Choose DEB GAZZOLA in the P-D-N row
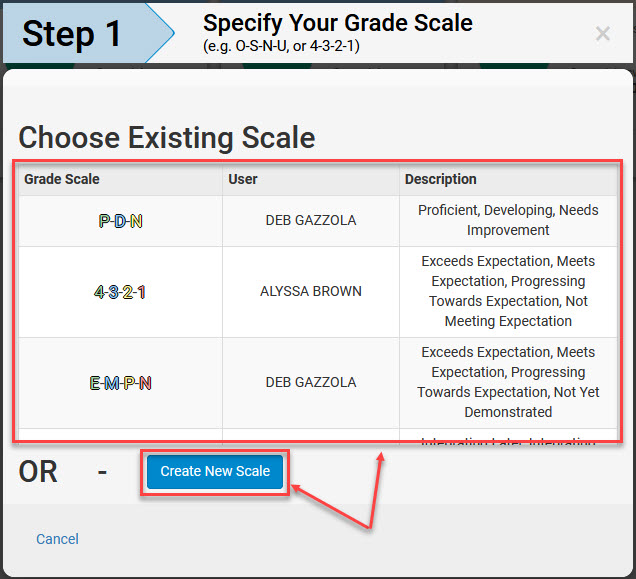The image size is (636, 579). [x=311, y=220]
